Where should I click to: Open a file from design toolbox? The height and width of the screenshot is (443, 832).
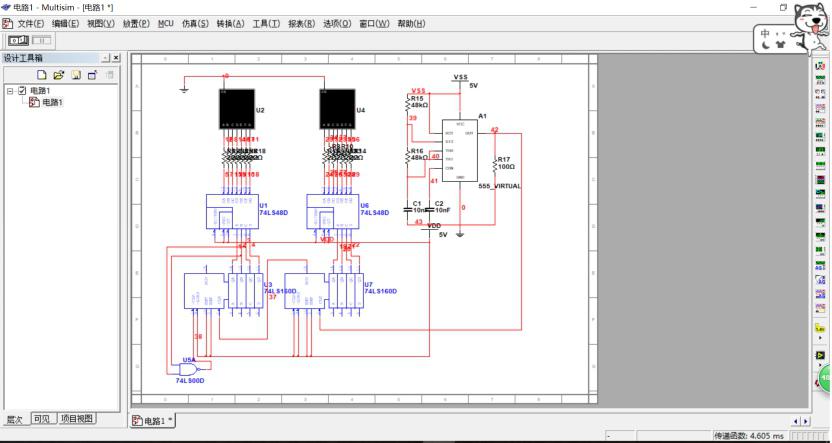[x=59, y=75]
